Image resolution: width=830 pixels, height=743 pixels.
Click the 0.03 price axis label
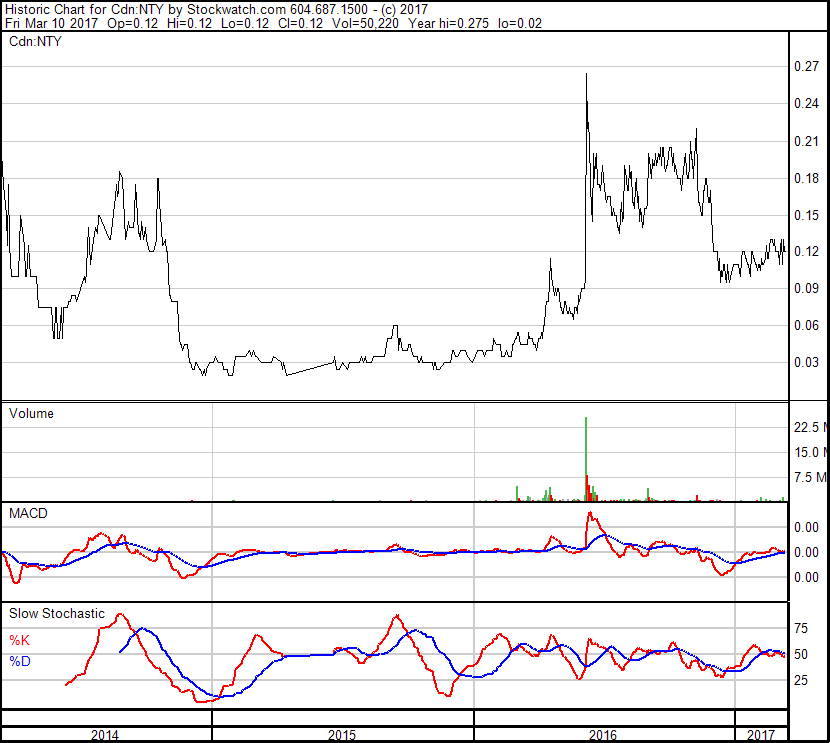(806, 362)
